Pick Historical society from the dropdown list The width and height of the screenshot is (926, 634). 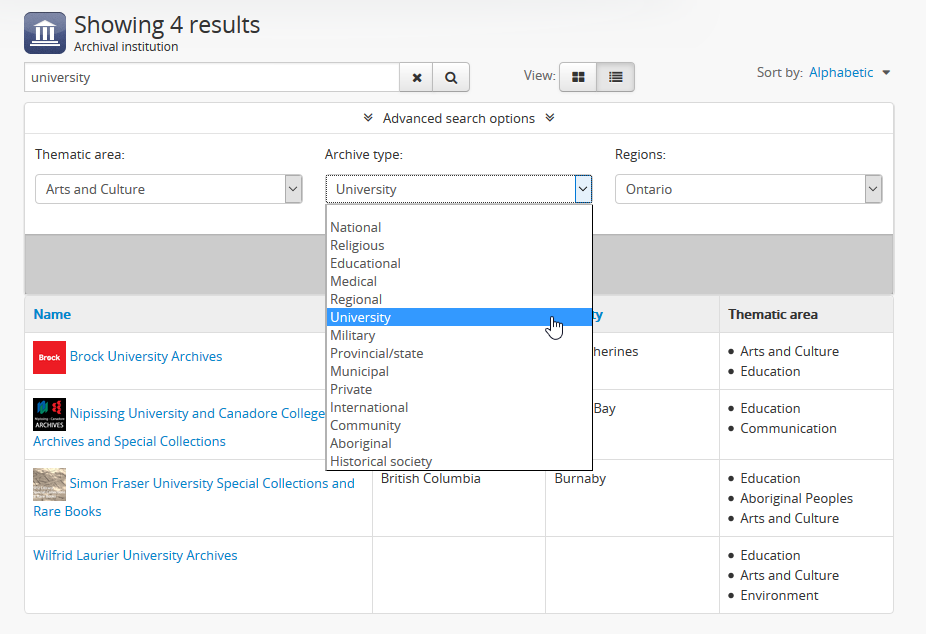381,461
